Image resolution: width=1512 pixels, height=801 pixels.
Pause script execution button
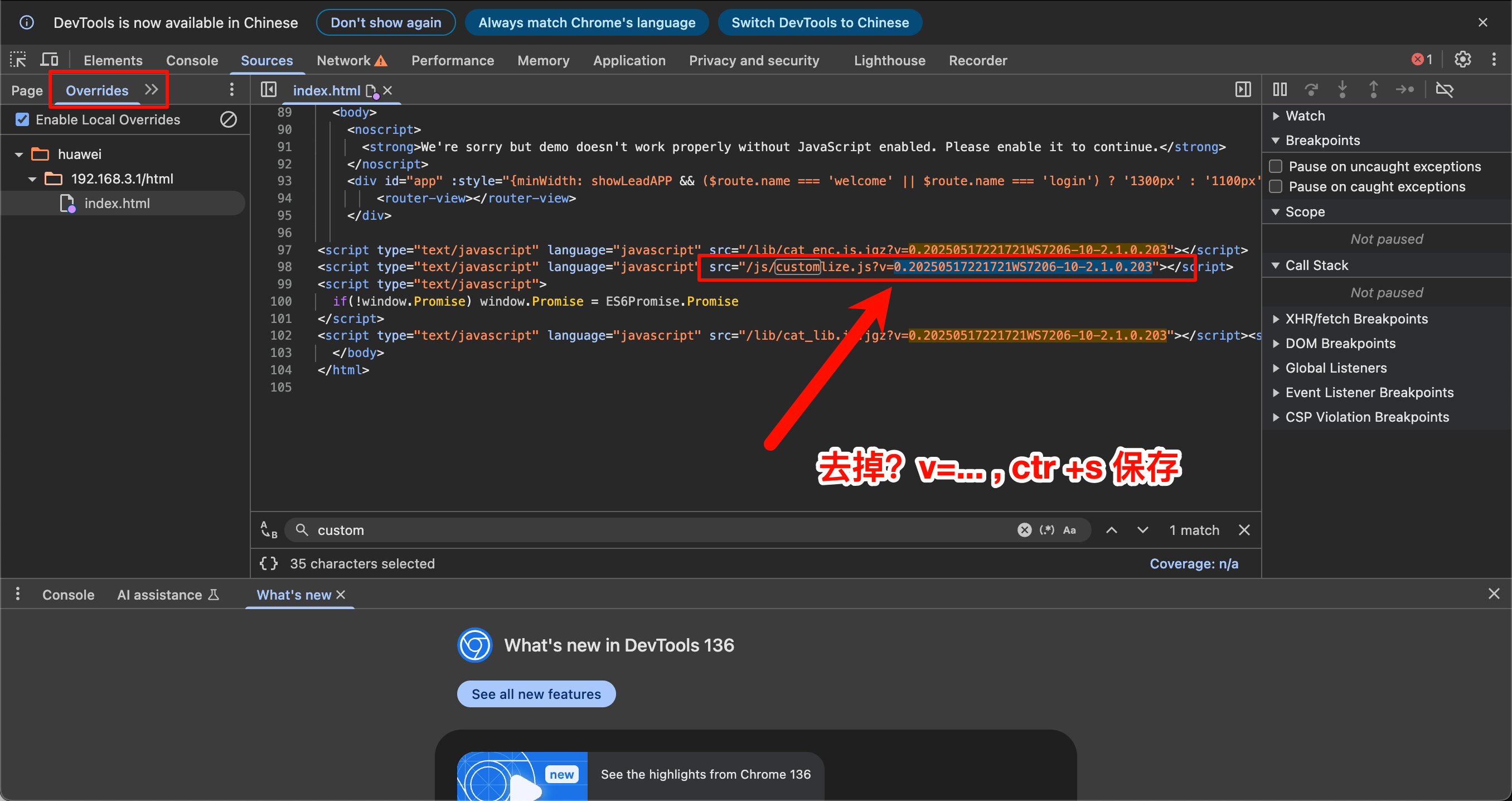(x=1280, y=90)
